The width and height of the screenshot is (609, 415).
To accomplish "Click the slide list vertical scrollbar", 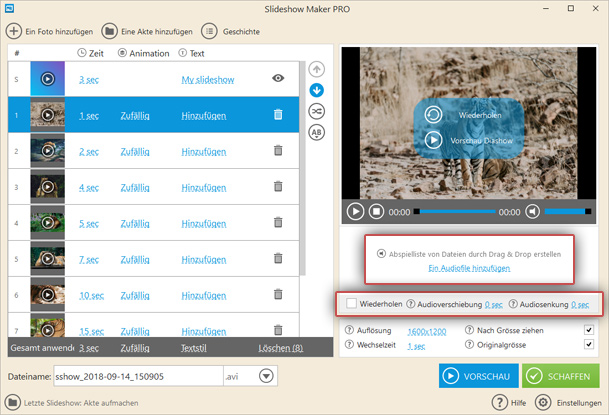I will (x=303, y=168).
